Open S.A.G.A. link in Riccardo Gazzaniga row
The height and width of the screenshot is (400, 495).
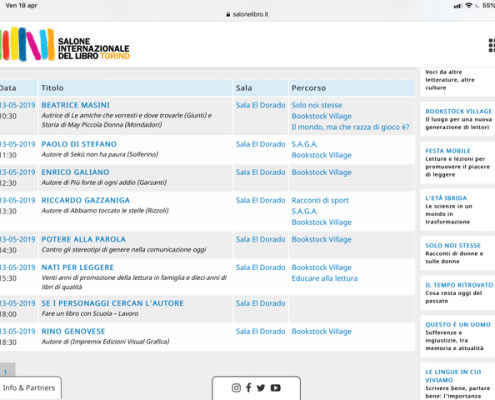pos(305,211)
